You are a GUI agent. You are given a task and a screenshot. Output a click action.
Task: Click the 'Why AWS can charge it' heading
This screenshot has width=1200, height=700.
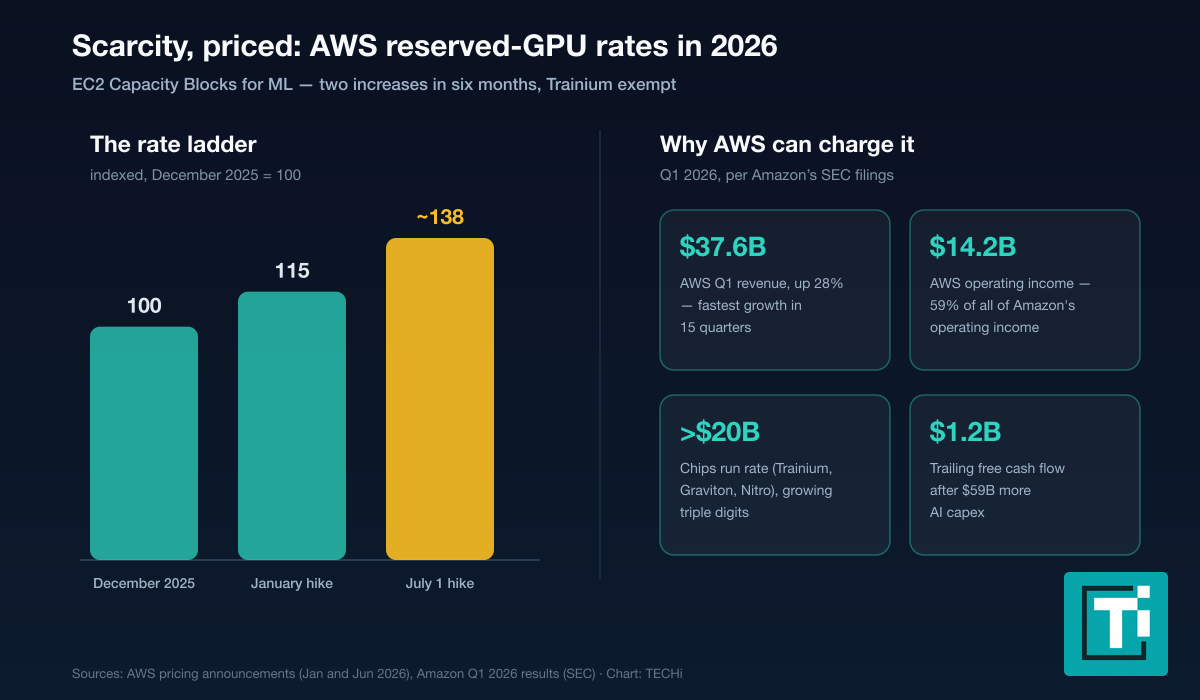(x=787, y=144)
